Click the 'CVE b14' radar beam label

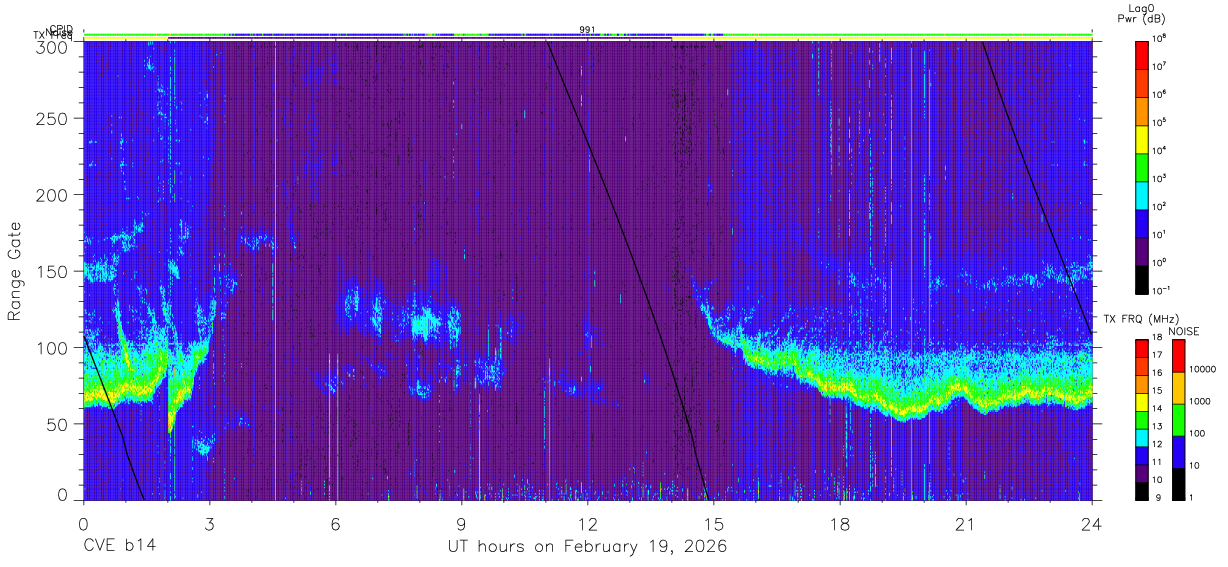coord(119,547)
